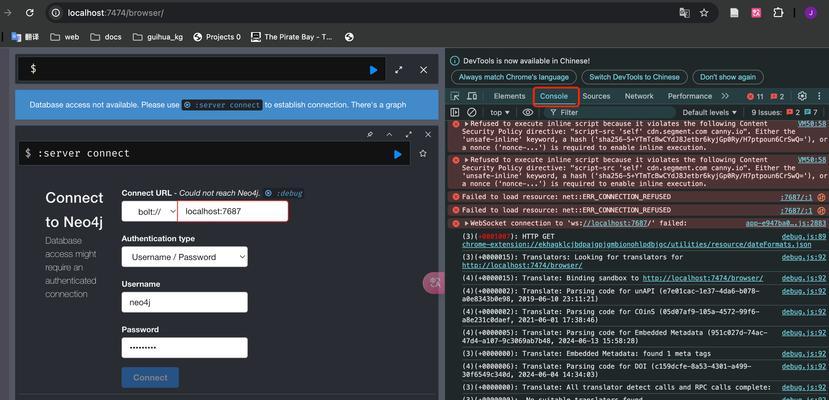Open dateFormats.json extension link in console
Image resolution: width=829 pixels, height=400 pixels.
pos(637,245)
